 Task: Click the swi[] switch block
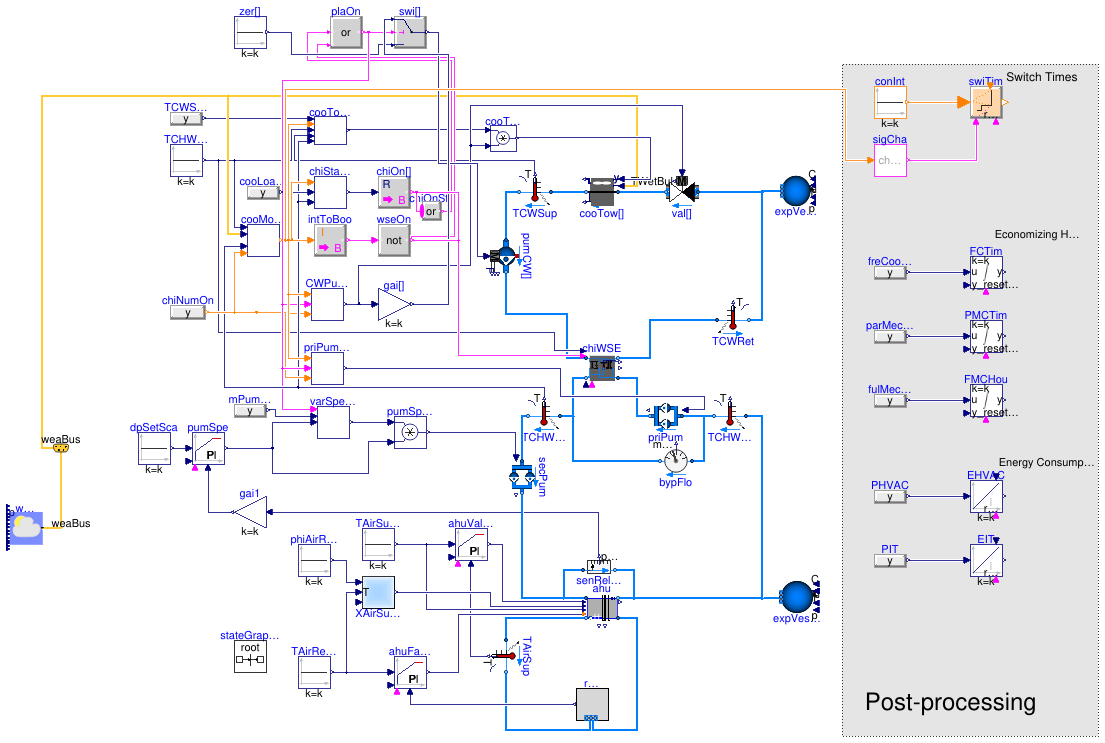[x=410, y=32]
